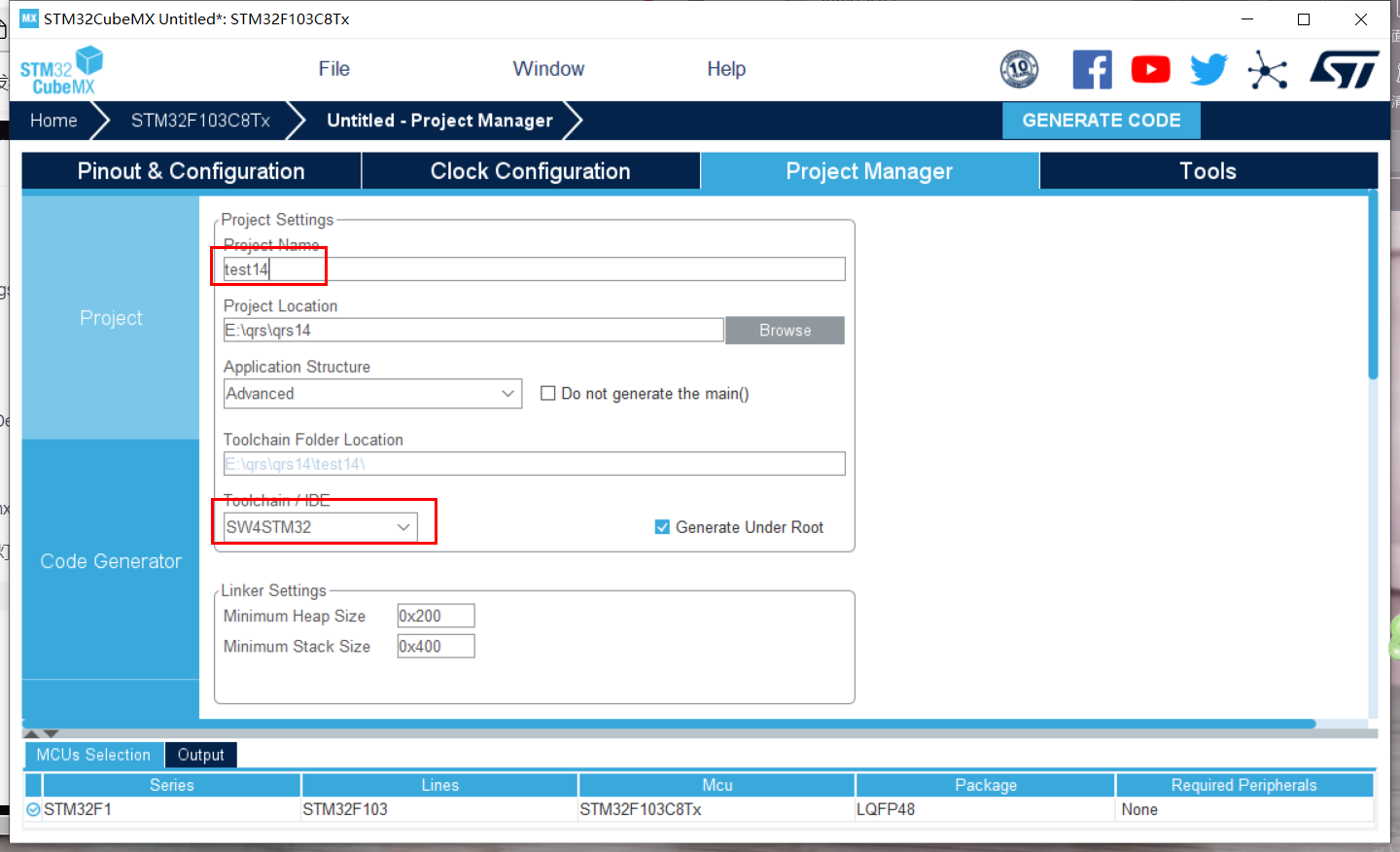
Task: Open Toolchain / IDE dropdown SW4STM32
Action: (320, 527)
